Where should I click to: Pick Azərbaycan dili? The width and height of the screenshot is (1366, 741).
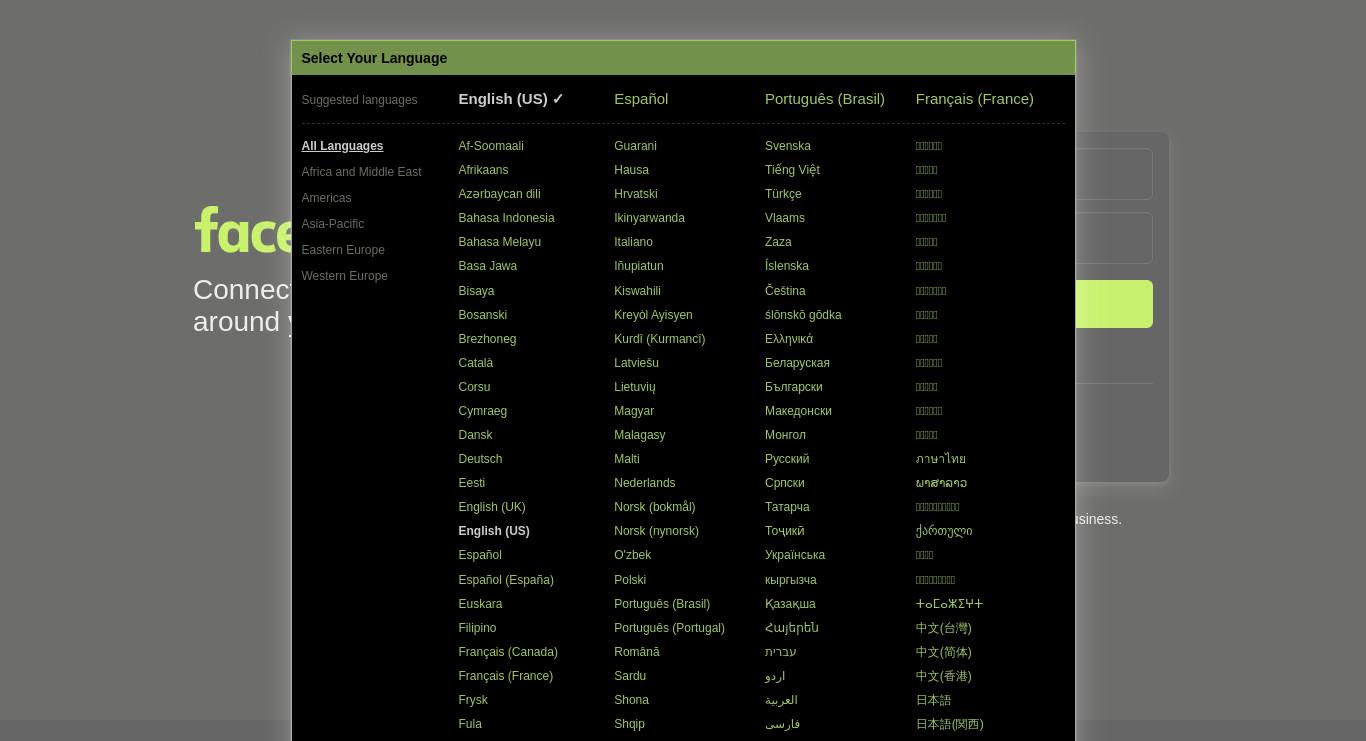pos(499,194)
